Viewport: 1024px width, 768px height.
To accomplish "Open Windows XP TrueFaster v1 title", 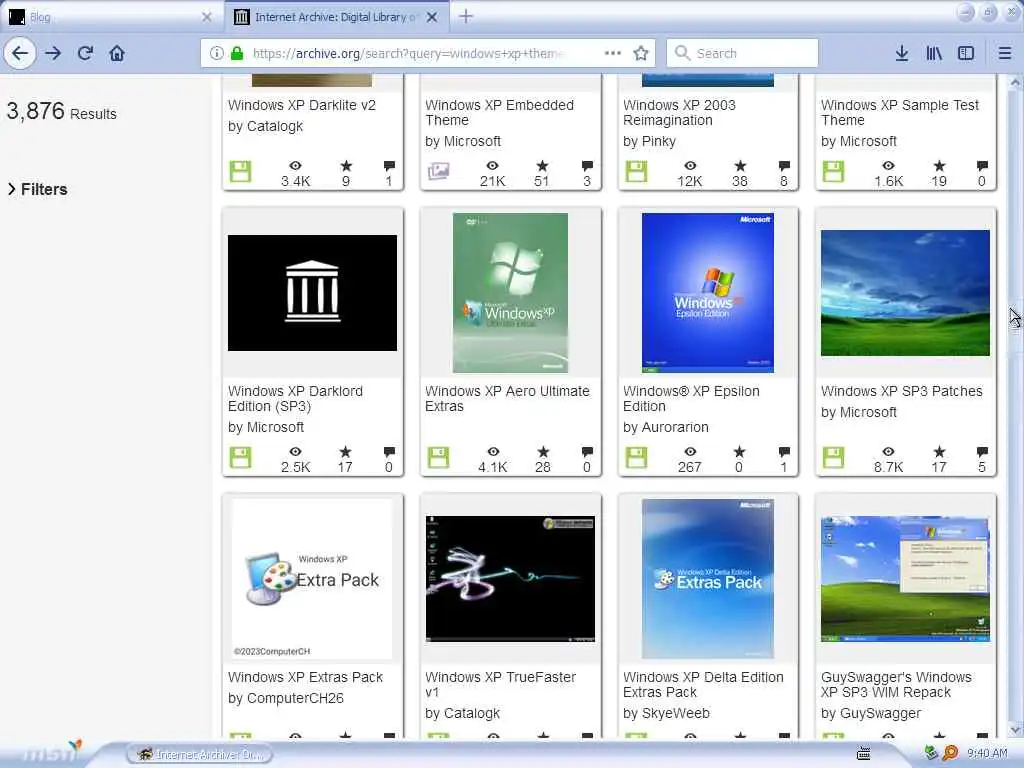I will click(500, 684).
